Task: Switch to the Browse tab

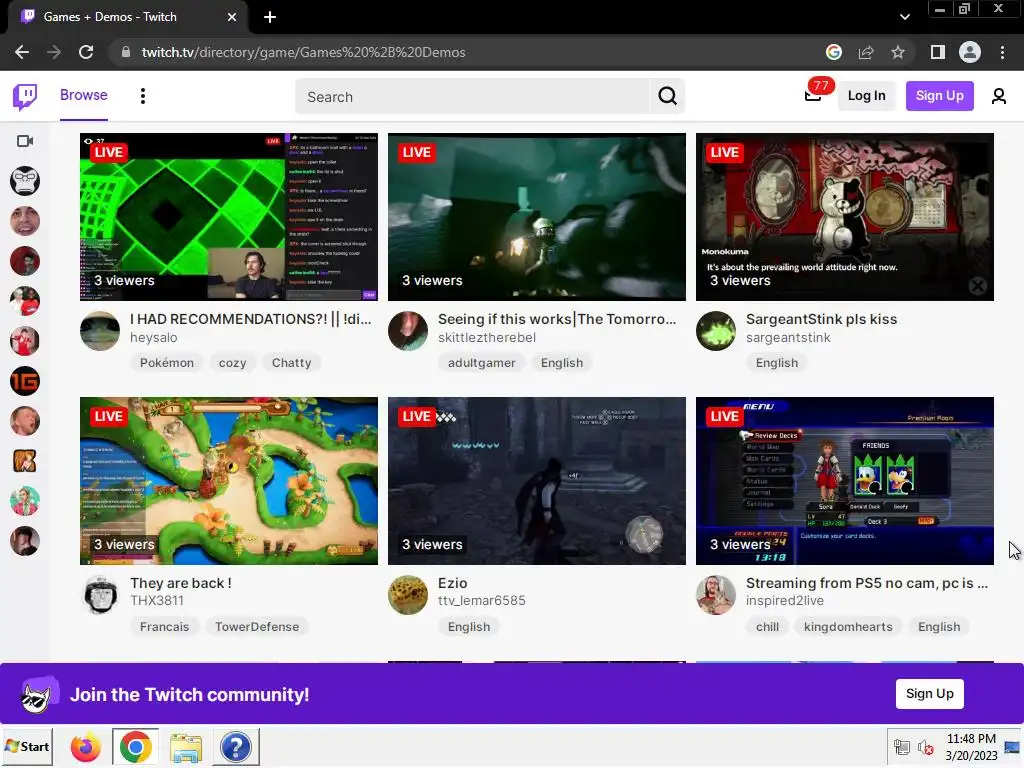Action: point(84,95)
